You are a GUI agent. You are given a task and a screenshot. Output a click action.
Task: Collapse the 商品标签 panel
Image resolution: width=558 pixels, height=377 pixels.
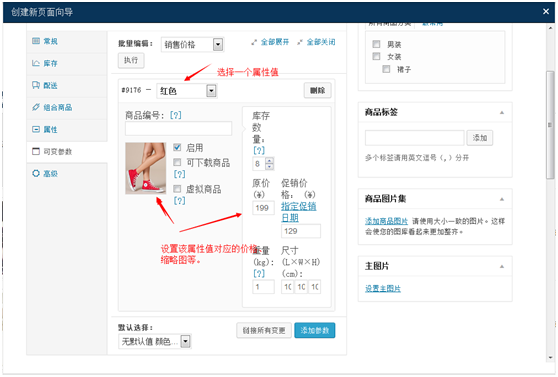pos(502,112)
